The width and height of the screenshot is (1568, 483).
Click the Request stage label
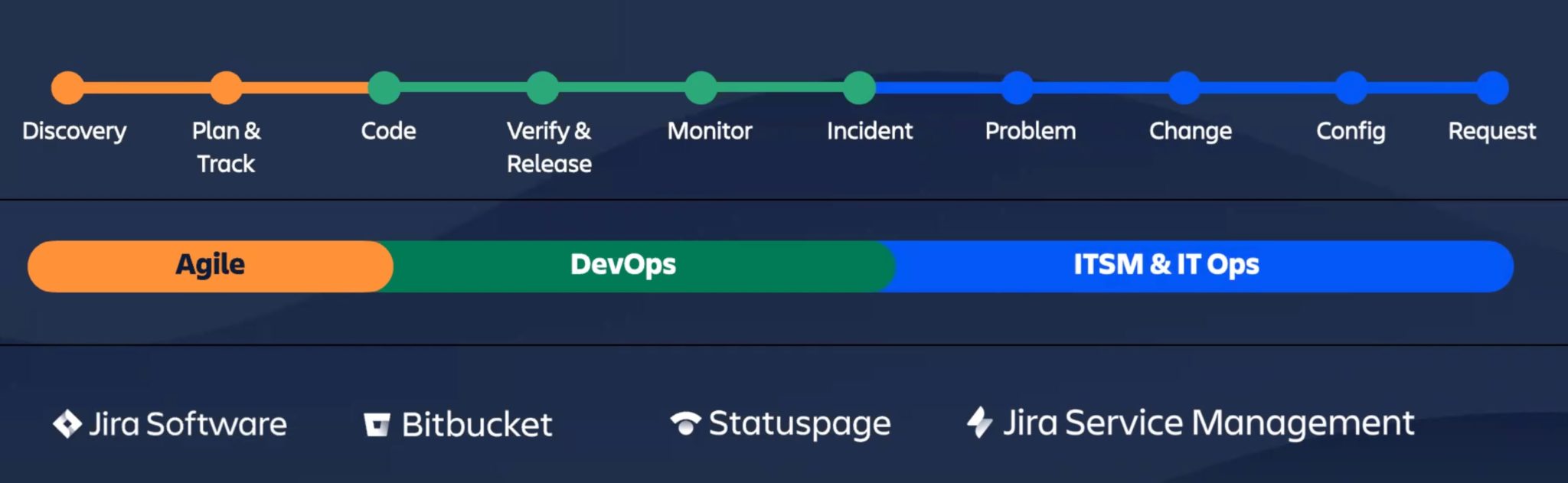(x=1491, y=132)
